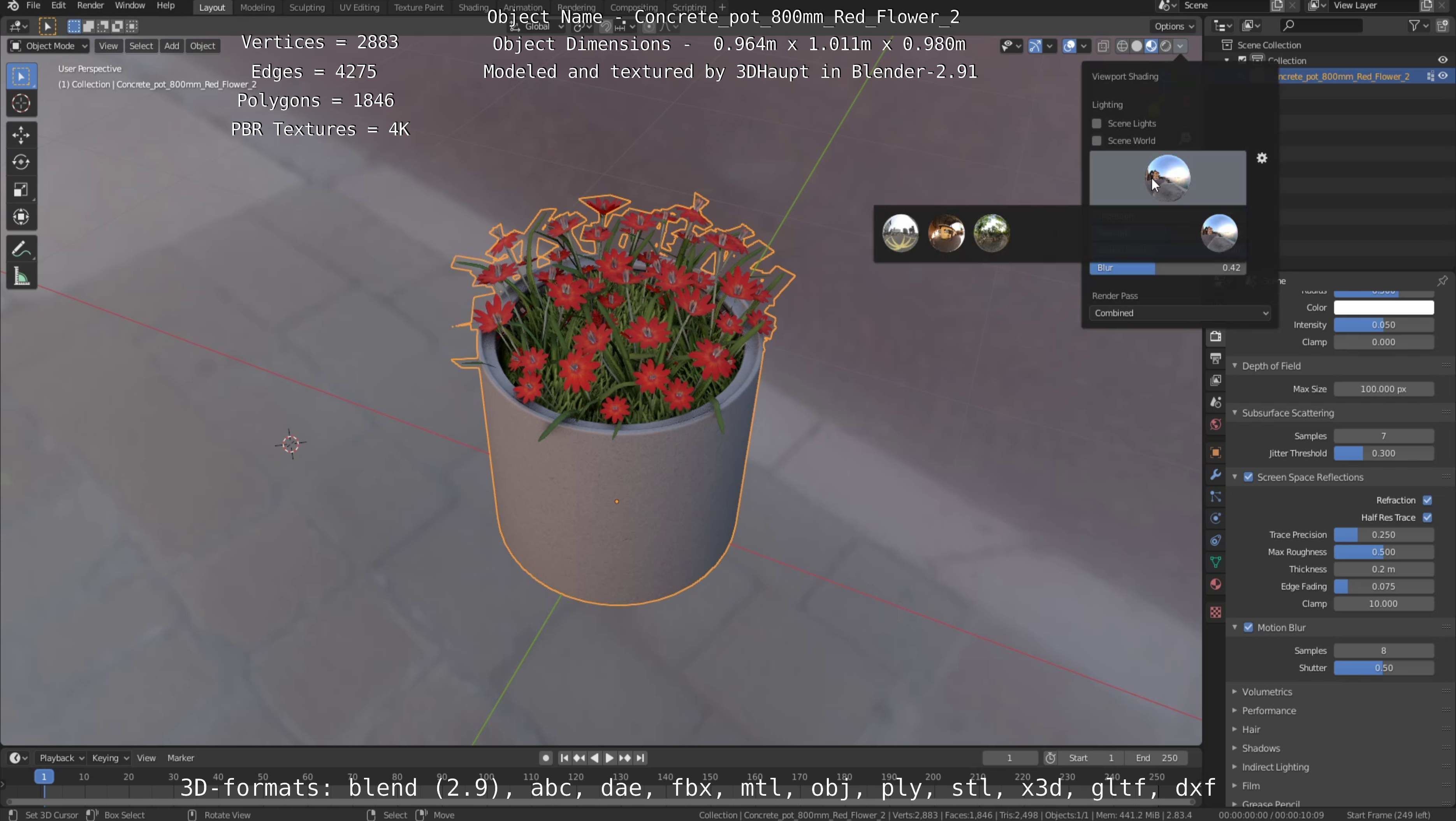
Task: Expand the Shadows panel
Action: [x=1261, y=748]
